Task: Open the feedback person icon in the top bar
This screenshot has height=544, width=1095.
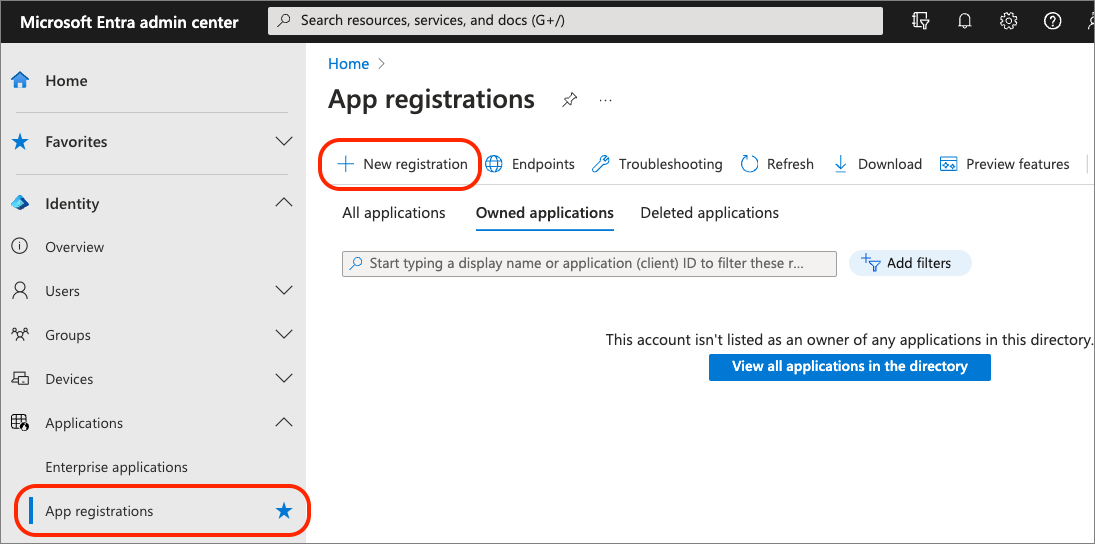Action: tap(1089, 21)
